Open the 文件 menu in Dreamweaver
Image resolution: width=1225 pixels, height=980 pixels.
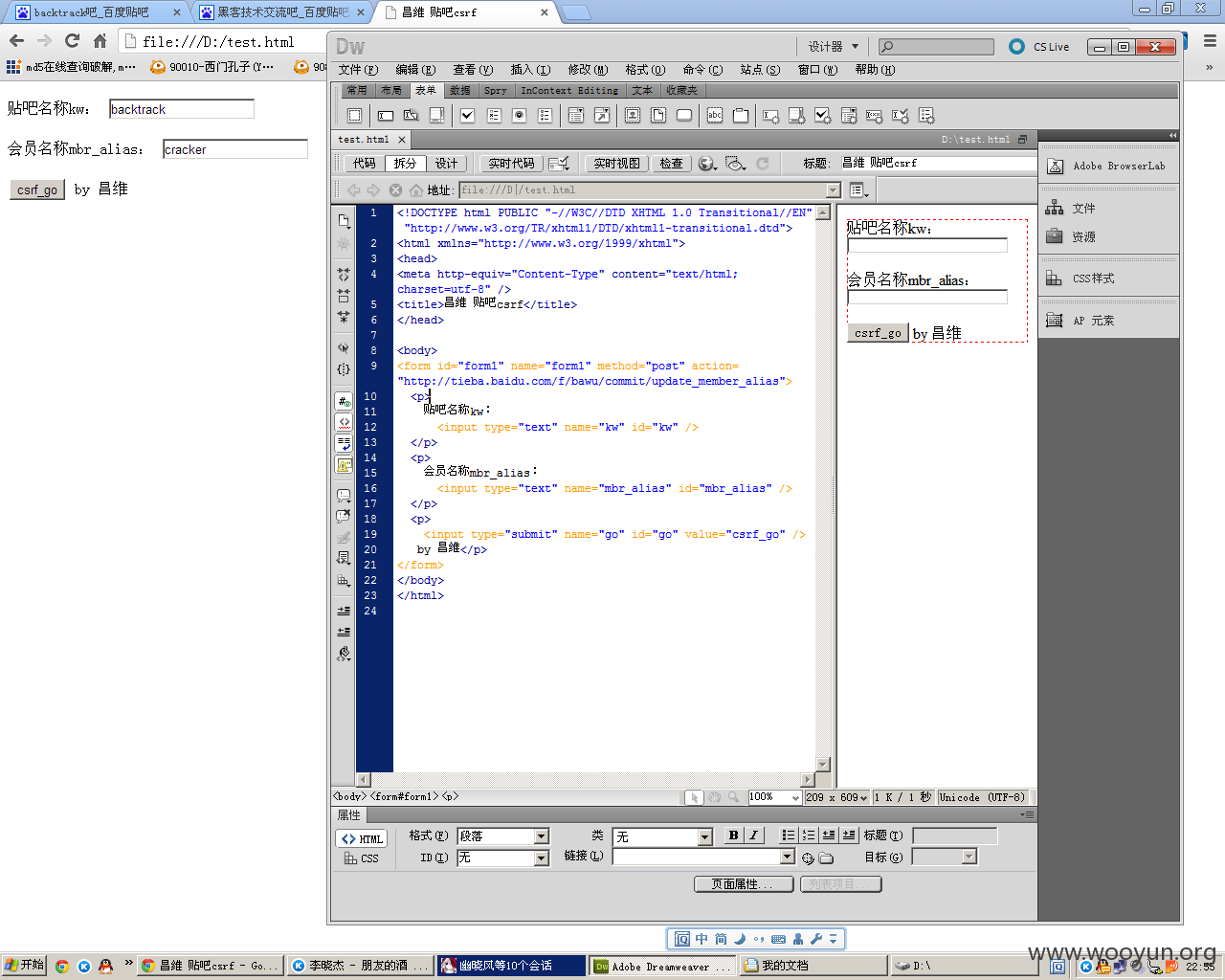click(x=358, y=70)
